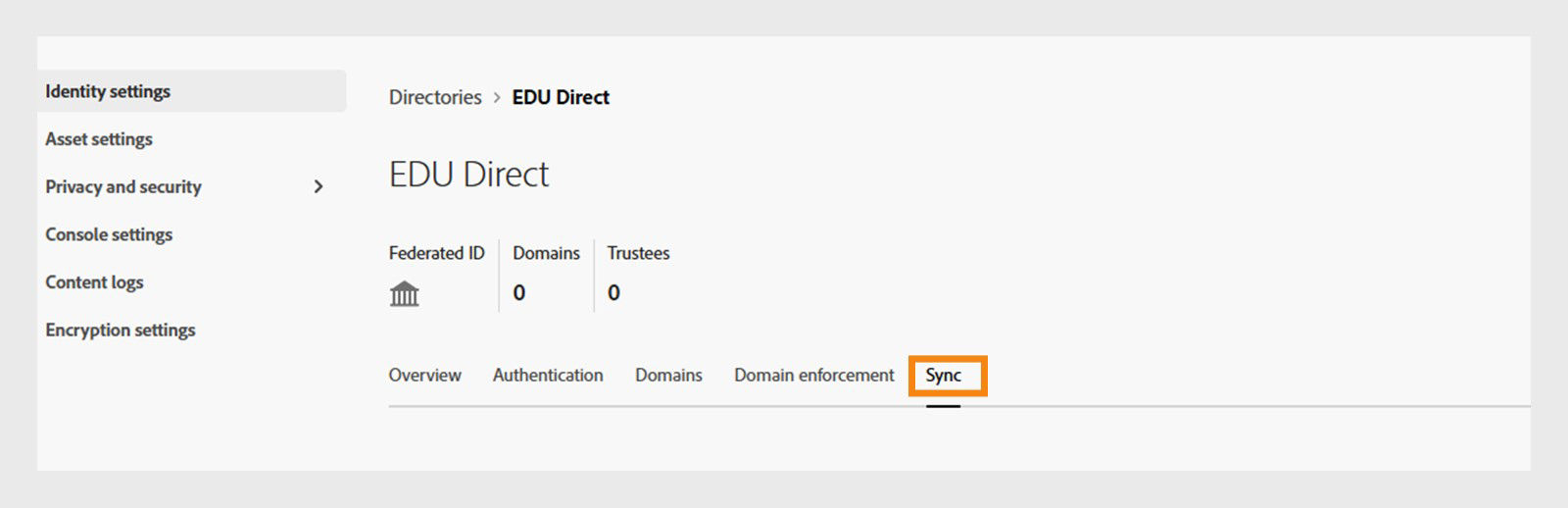
Task: View Content logs
Action: 94,282
